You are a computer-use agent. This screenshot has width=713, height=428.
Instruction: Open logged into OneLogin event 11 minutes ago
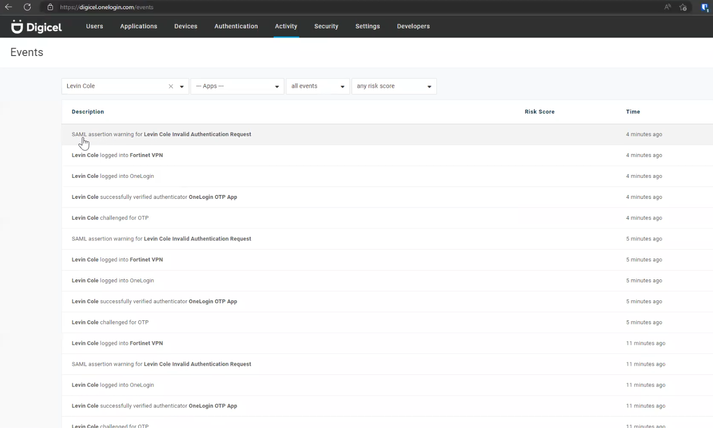point(387,385)
